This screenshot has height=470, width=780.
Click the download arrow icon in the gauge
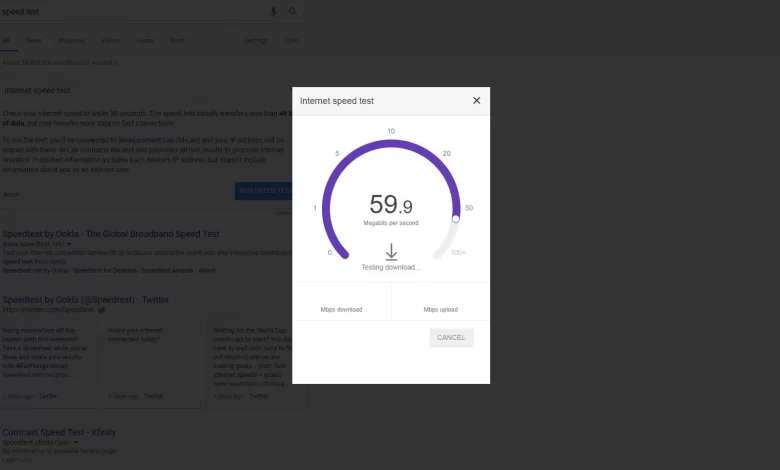tap(391, 252)
